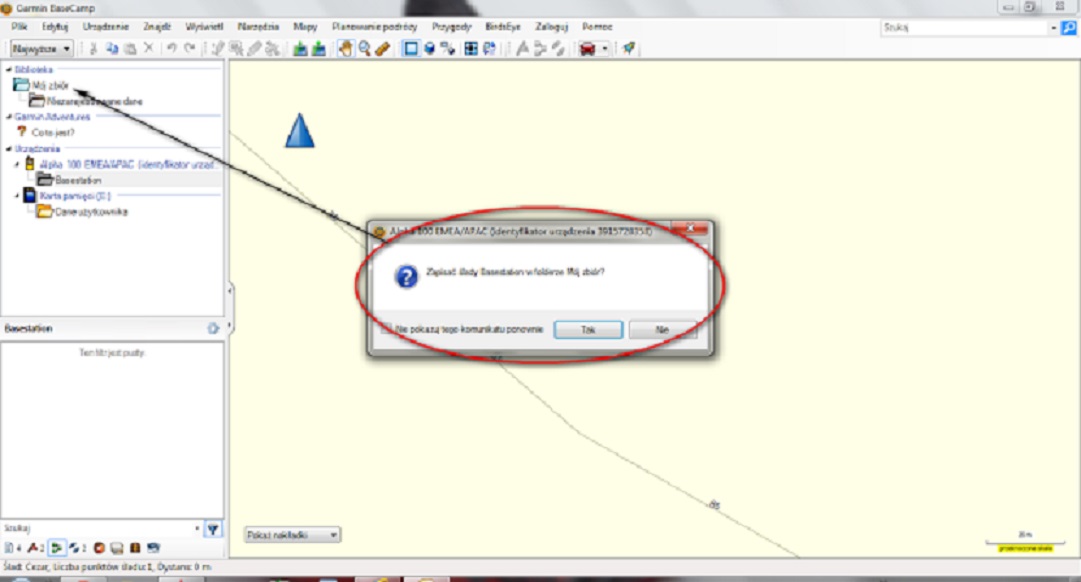The image size is (1081, 582).
Task: Select the Zoom magnifier tool
Action: click(364, 48)
